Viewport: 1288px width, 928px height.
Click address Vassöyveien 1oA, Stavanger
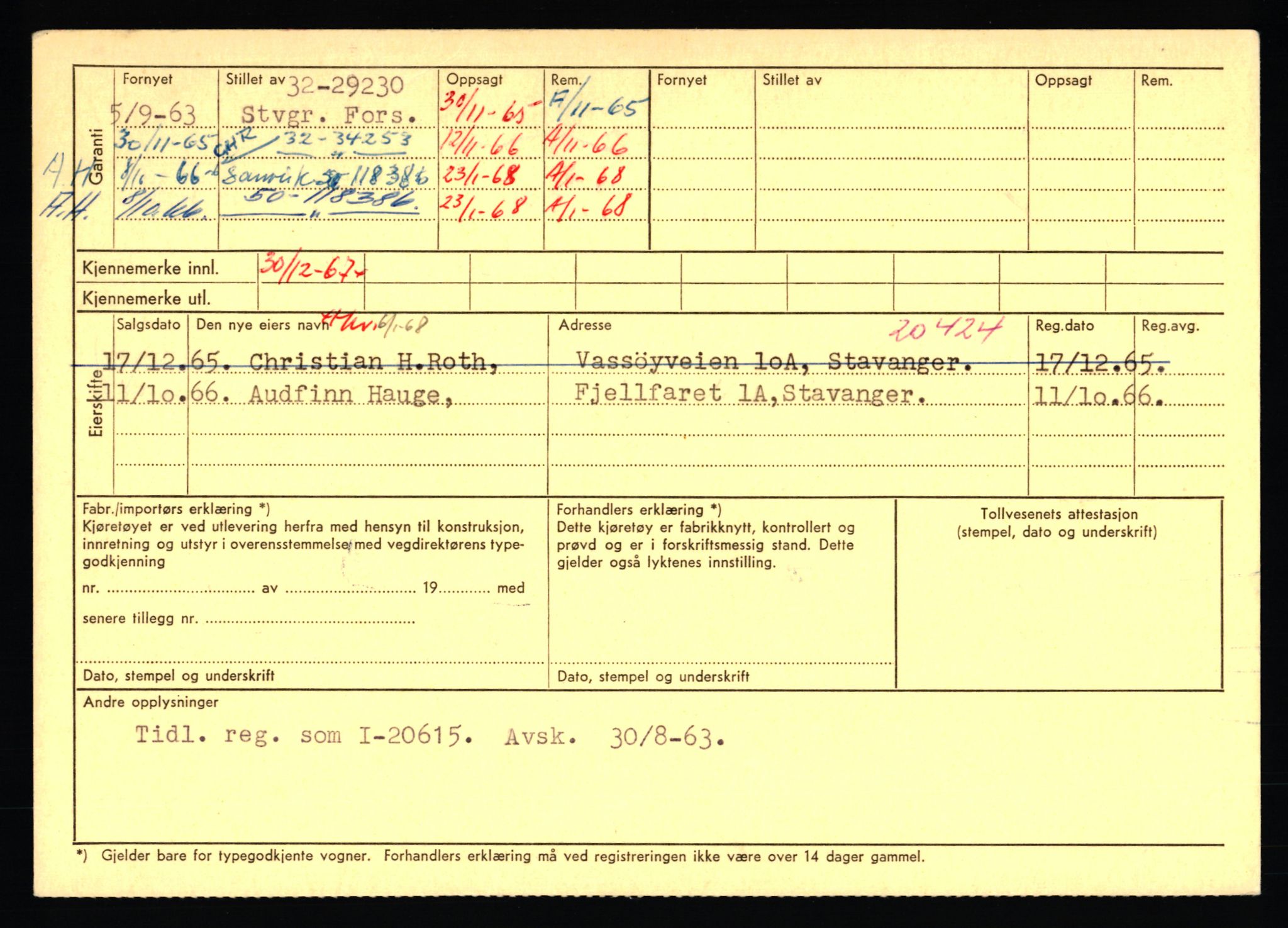click(773, 361)
